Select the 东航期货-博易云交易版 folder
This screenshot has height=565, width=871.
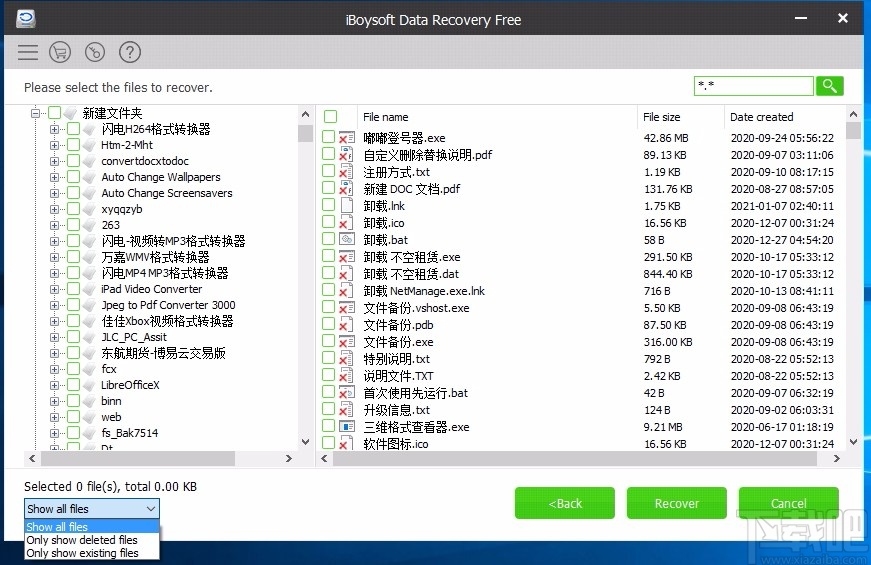point(163,353)
